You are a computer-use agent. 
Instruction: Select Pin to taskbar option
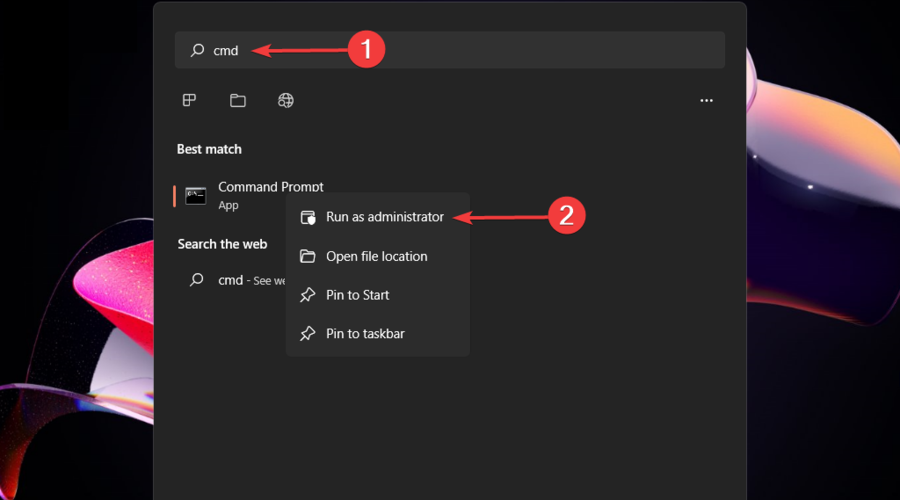click(365, 333)
